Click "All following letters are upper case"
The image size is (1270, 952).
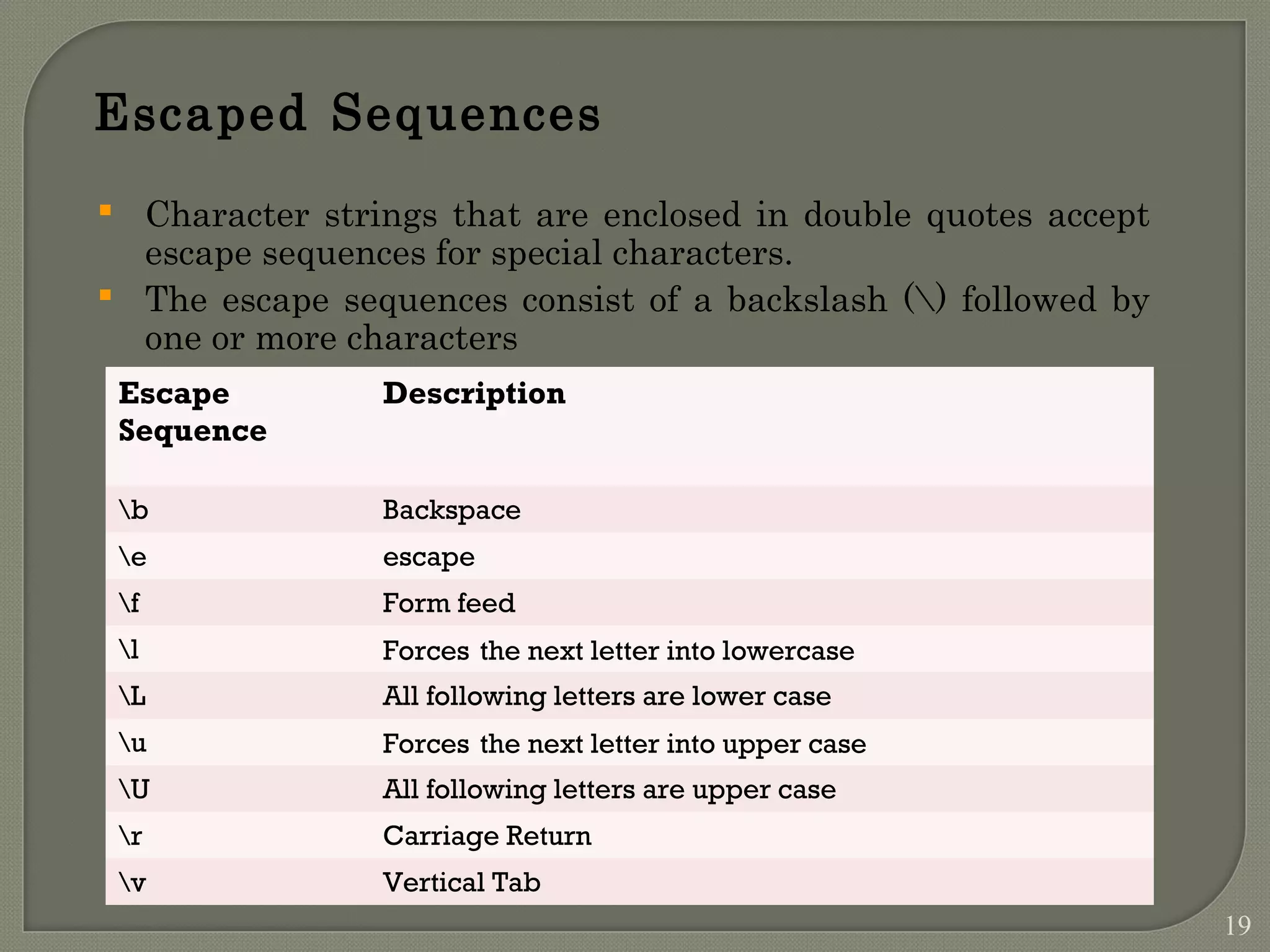click(609, 790)
